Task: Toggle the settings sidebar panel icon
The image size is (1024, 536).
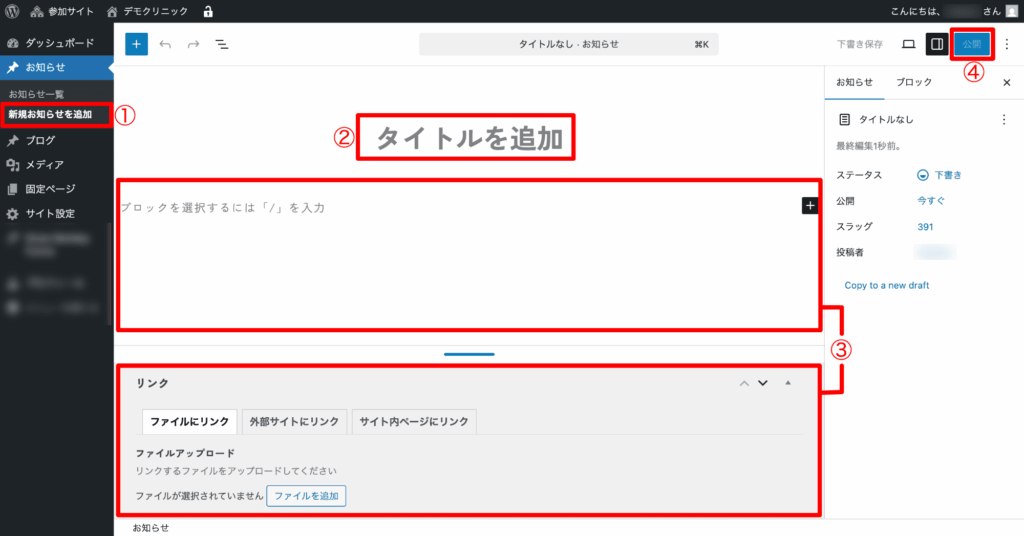Action: [x=937, y=44]
